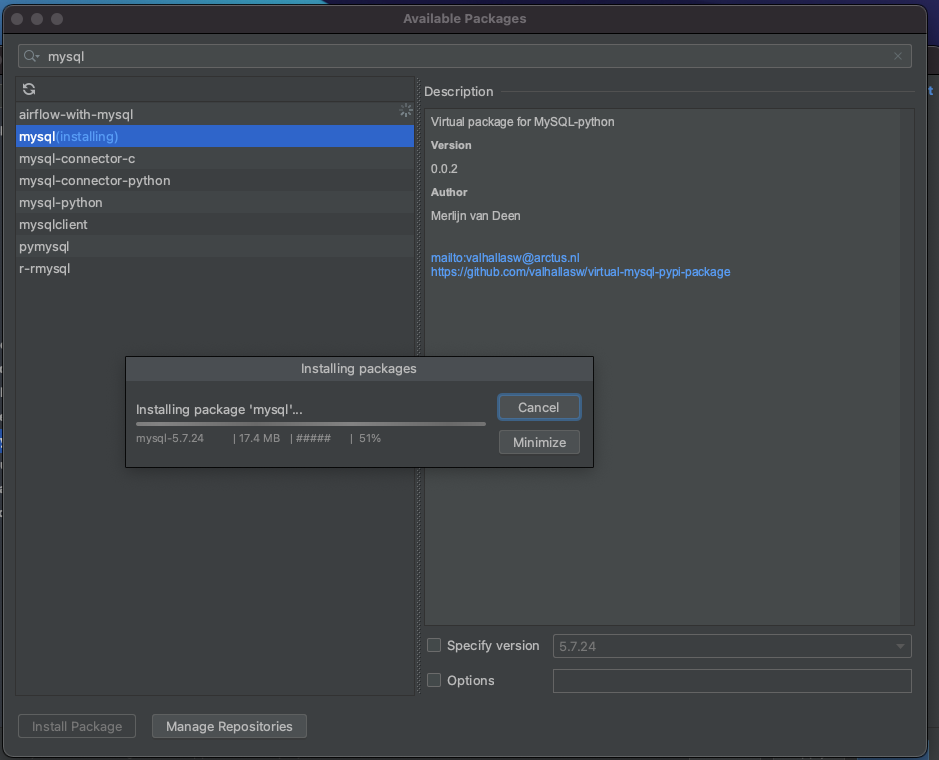Click the description panel vertical scrollbar
Image resolution: width=939 pixels, height=760 pixels.
[907, 367]
